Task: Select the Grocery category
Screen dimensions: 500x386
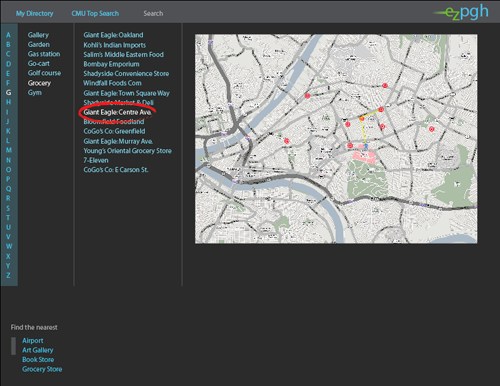Action: (x=39, y=83)
